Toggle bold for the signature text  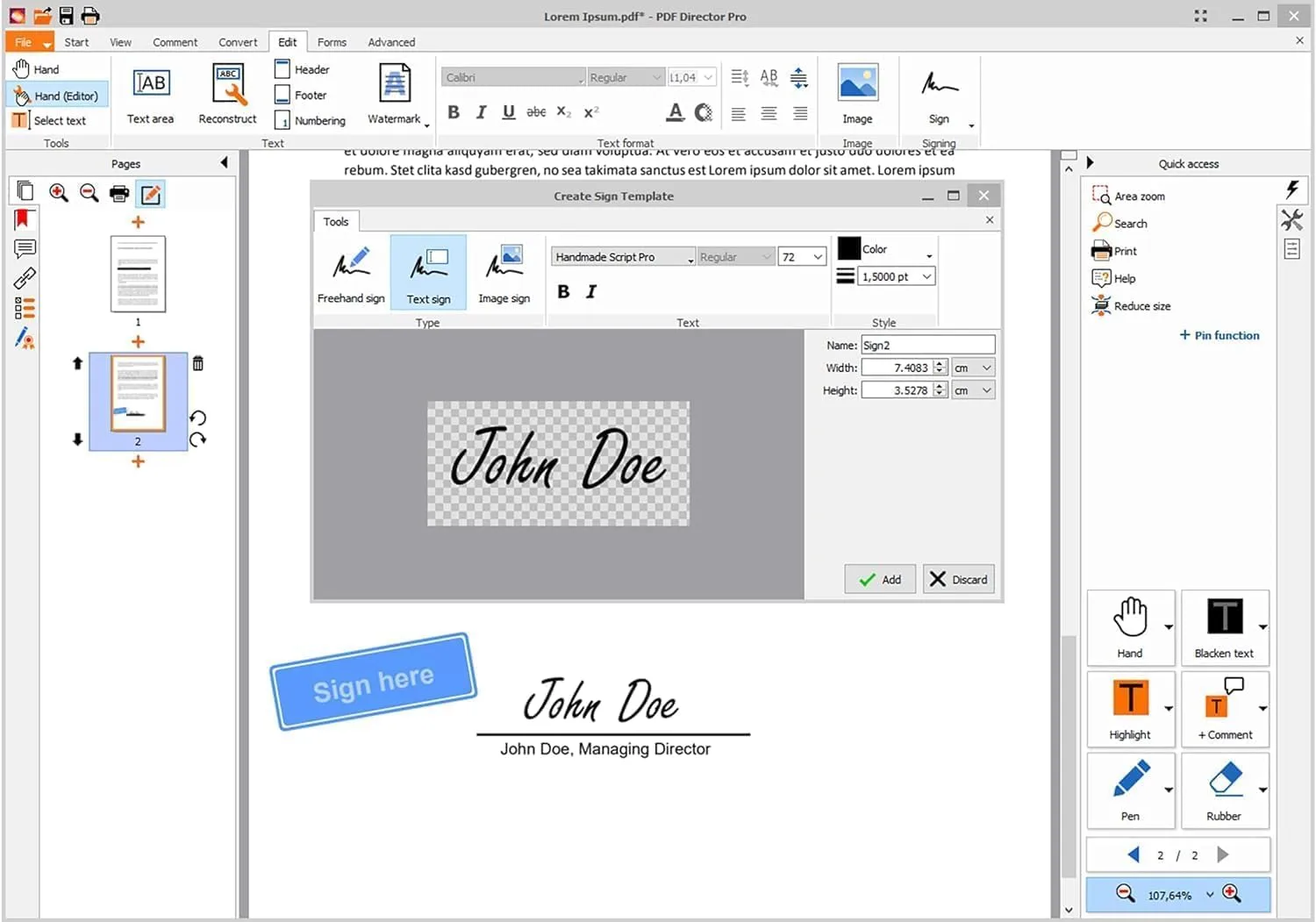tap(563, 291)
